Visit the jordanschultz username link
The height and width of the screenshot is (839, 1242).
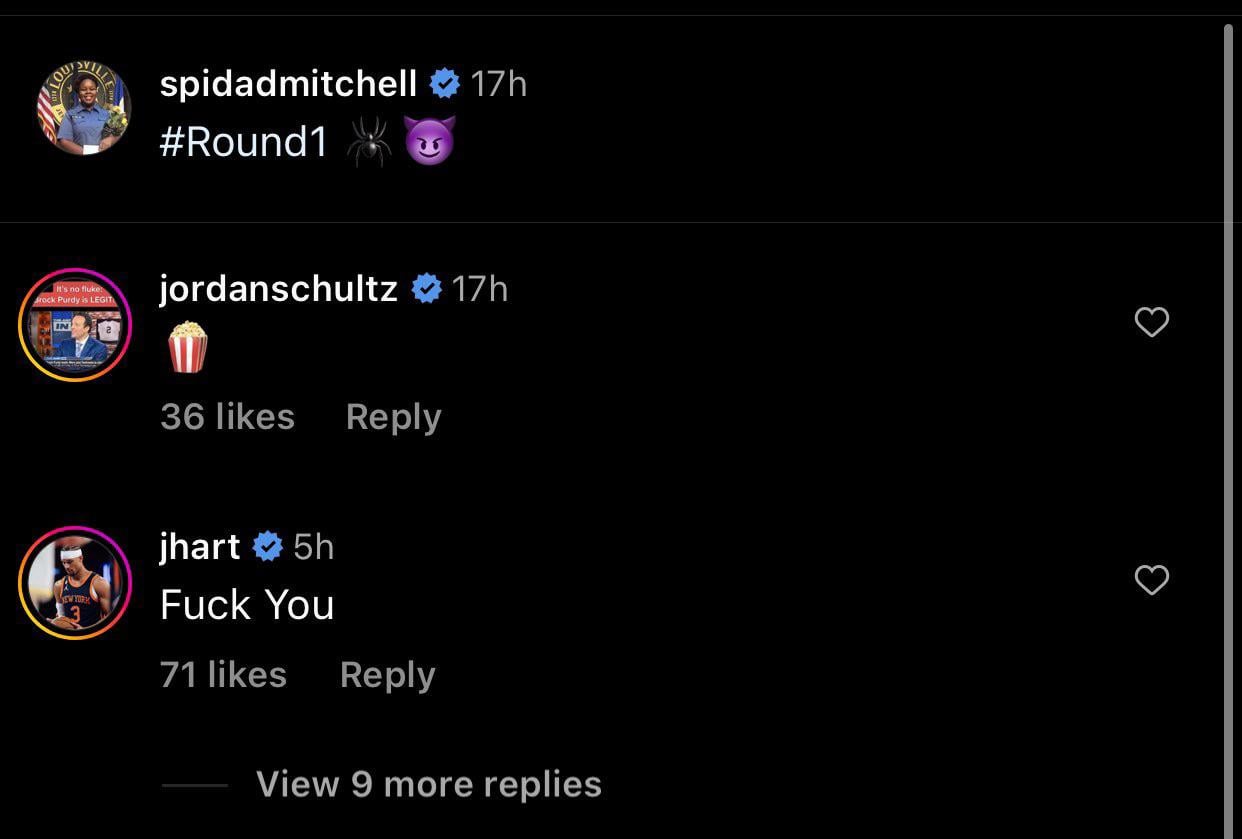pos(278,289)
